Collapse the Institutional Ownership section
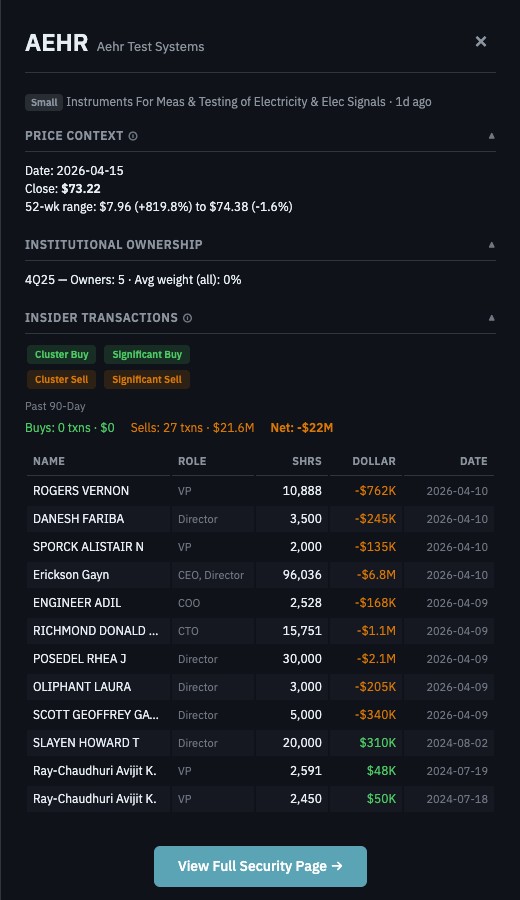Image resolution: width=520 pixels, height=900 pixels. coord(491,245)
